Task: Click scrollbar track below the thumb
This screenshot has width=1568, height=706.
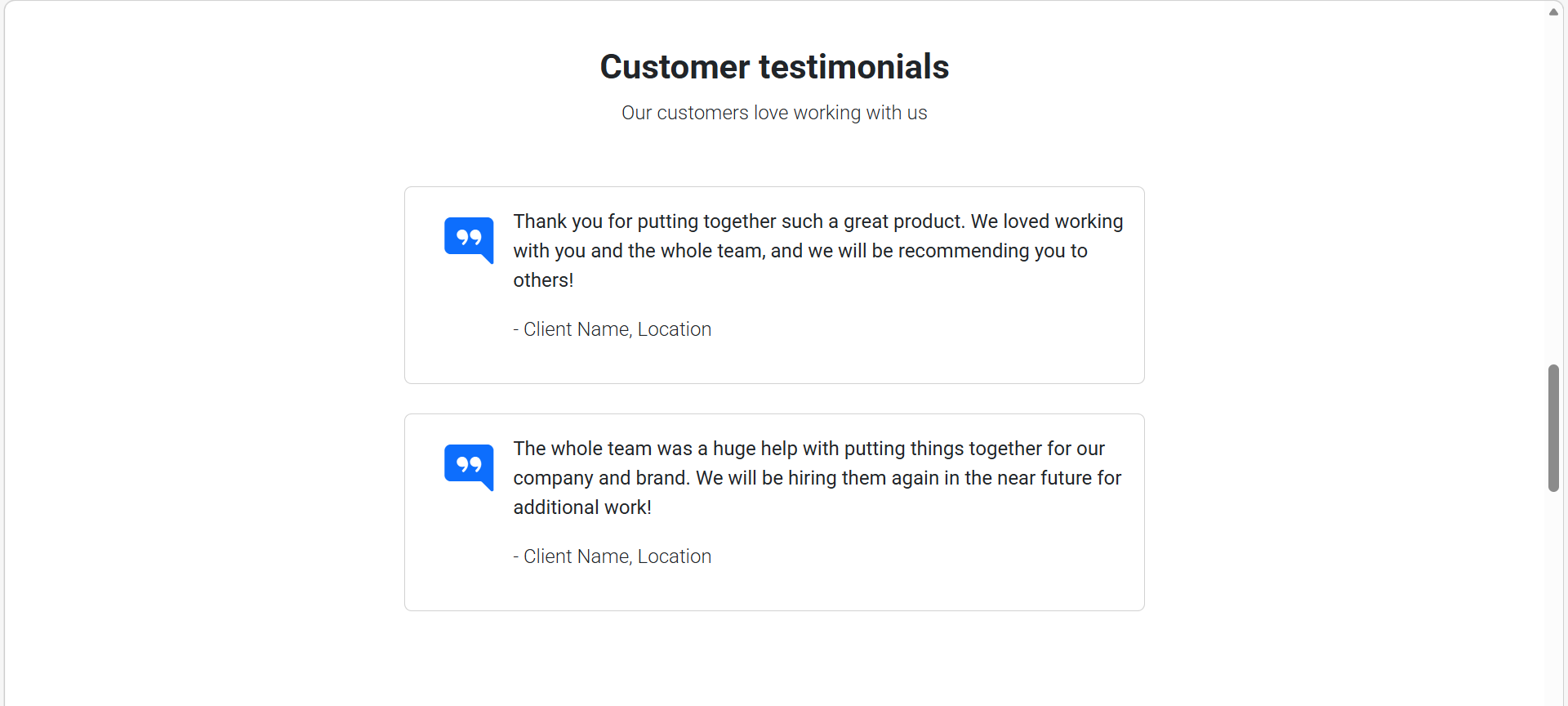Action: tap(1553, 597)
